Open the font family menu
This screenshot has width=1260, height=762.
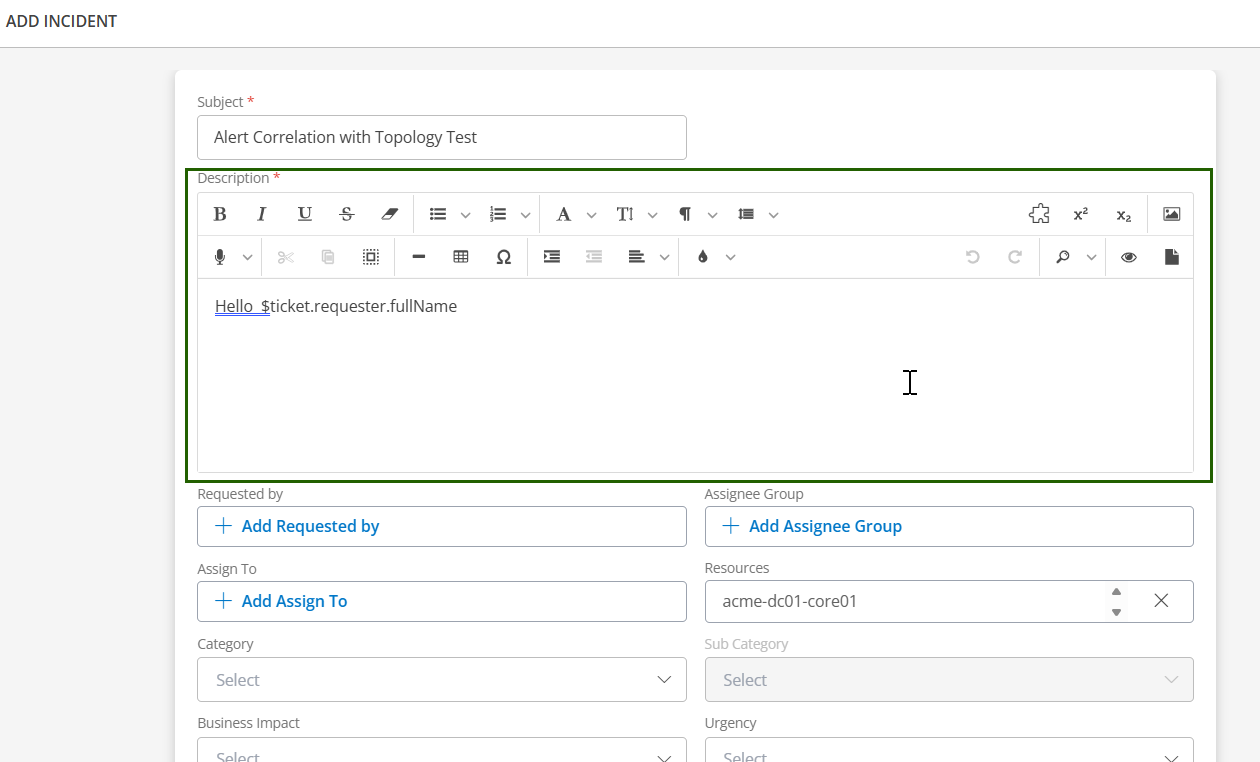pos(564,214)
